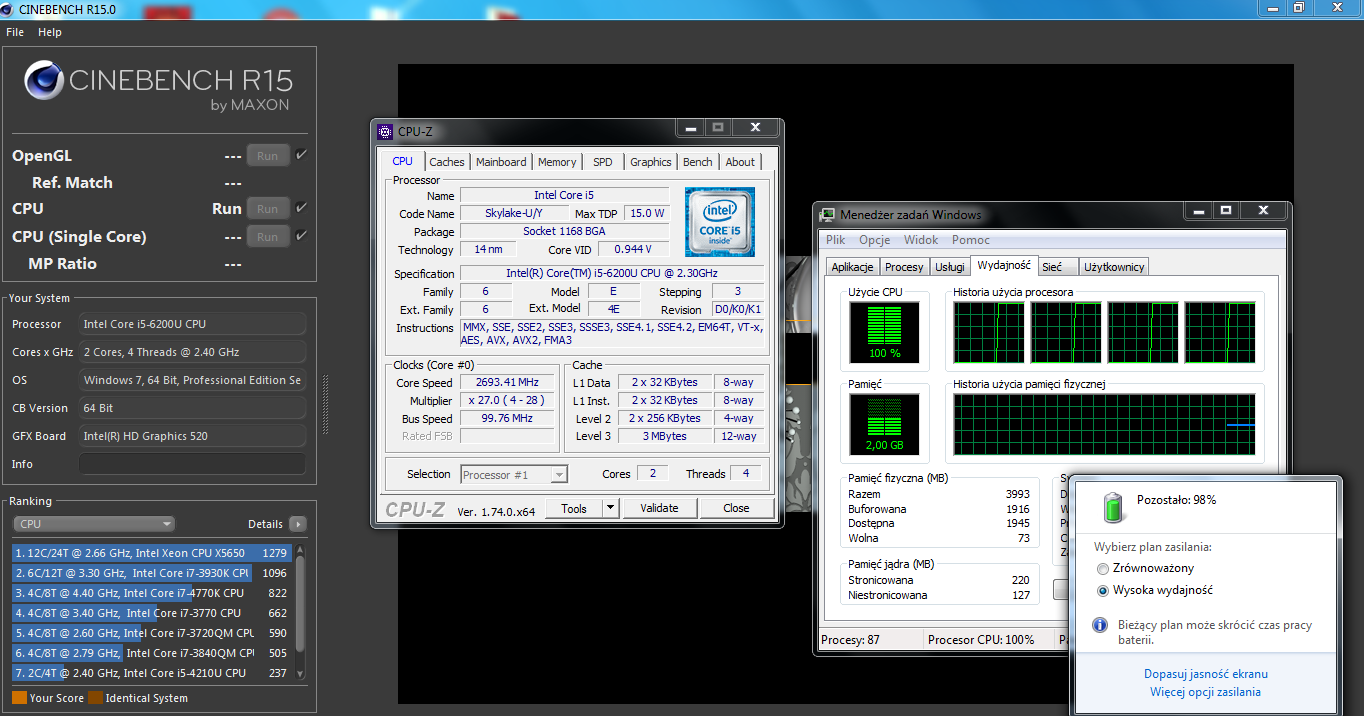This screenshot has width=1364, height=716.
Task: Switch to the Bench tab in CPU-Z
Action: point(698,162)
